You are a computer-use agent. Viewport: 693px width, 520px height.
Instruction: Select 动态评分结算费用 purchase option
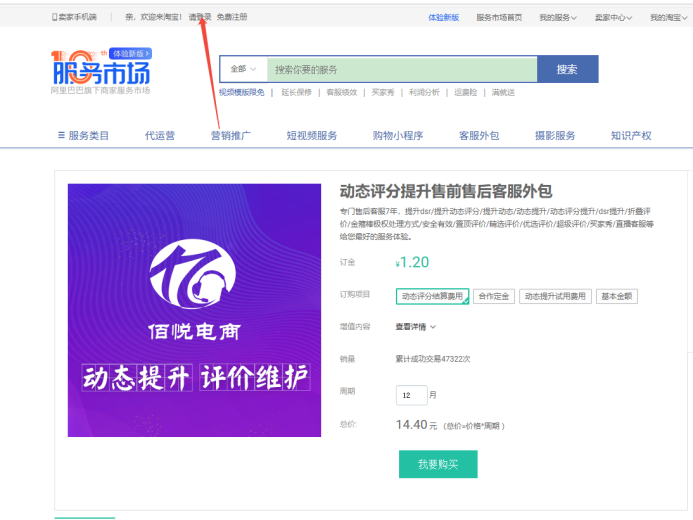pyautogui.click(x=432, y=296)
